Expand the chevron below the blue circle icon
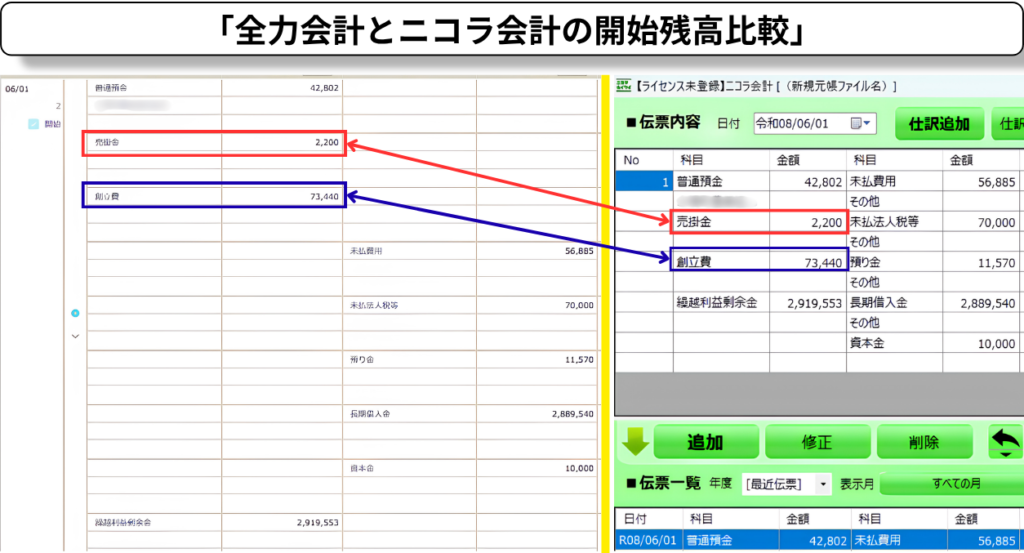Viewport: 1024px width, 553px height. pos(75,336)
